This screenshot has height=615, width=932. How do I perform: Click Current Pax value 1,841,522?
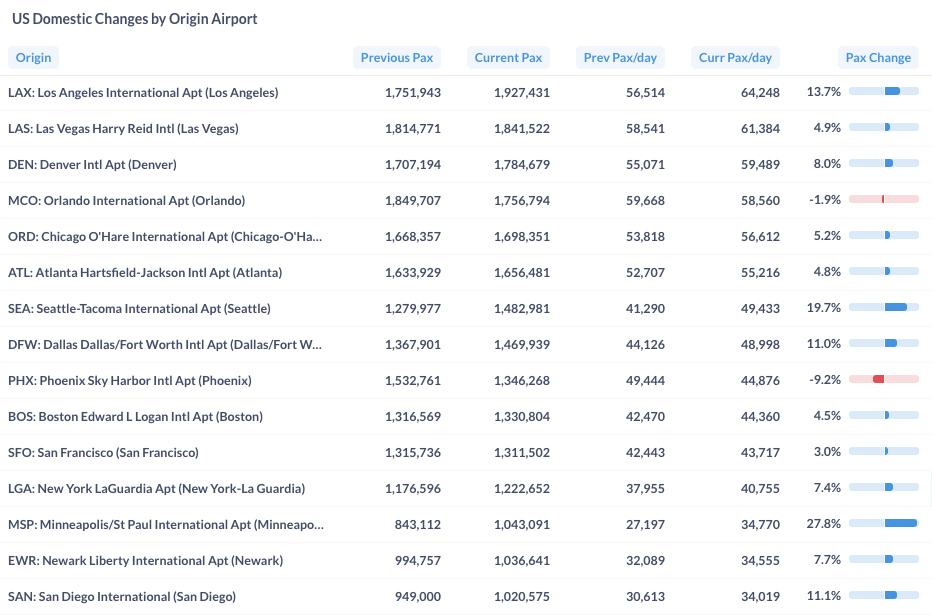pos(522,128)
